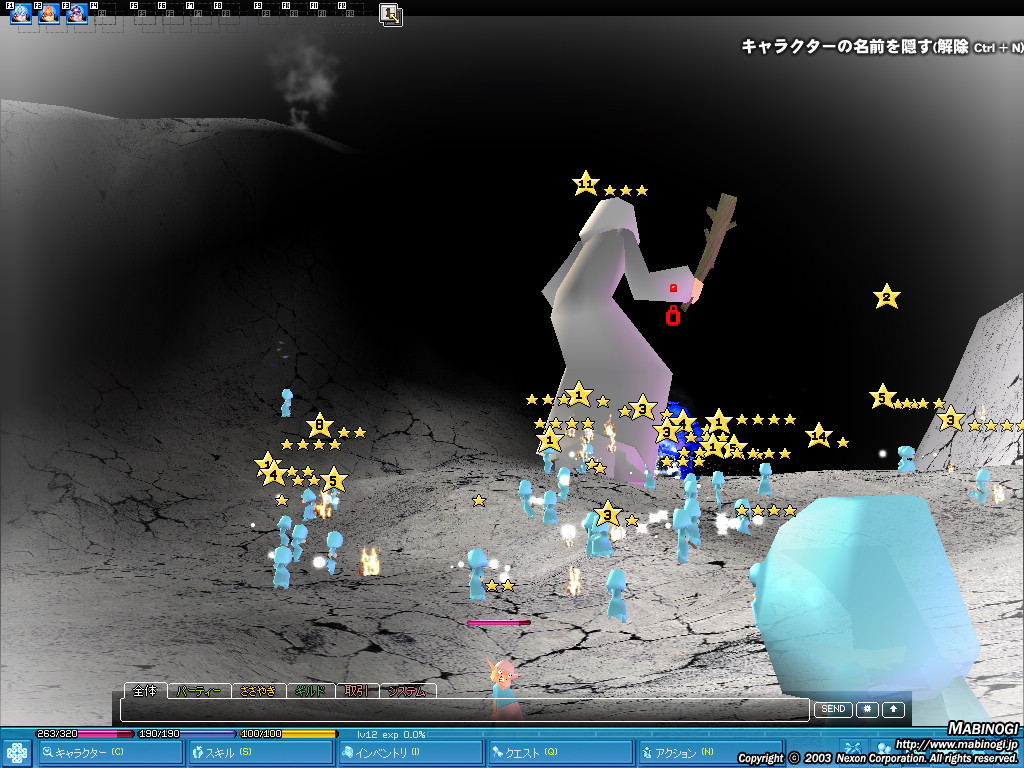
Task: Click the HP bar showing 263/320
Action: pyautogui.click(x=84, y=734)
